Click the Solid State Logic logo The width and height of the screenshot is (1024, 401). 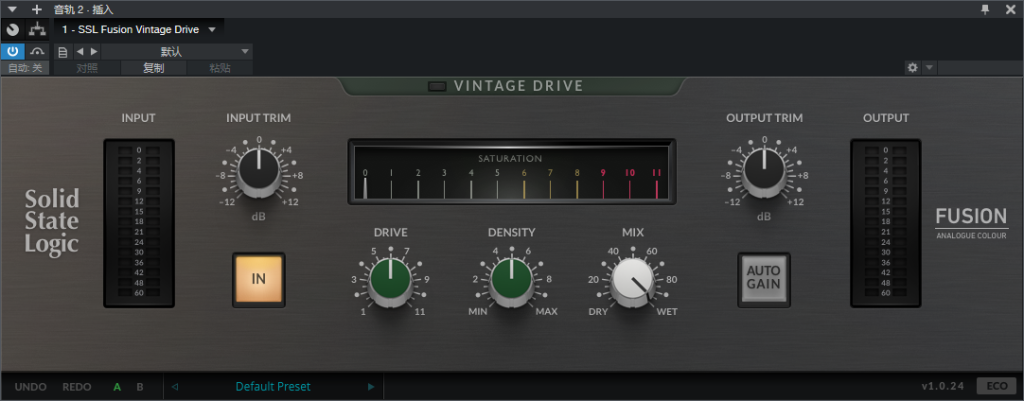click(x=52, y=221)
